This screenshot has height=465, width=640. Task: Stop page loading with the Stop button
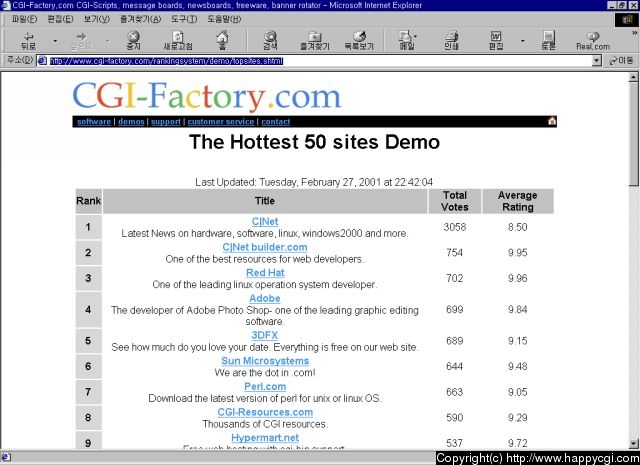(133, 41)
